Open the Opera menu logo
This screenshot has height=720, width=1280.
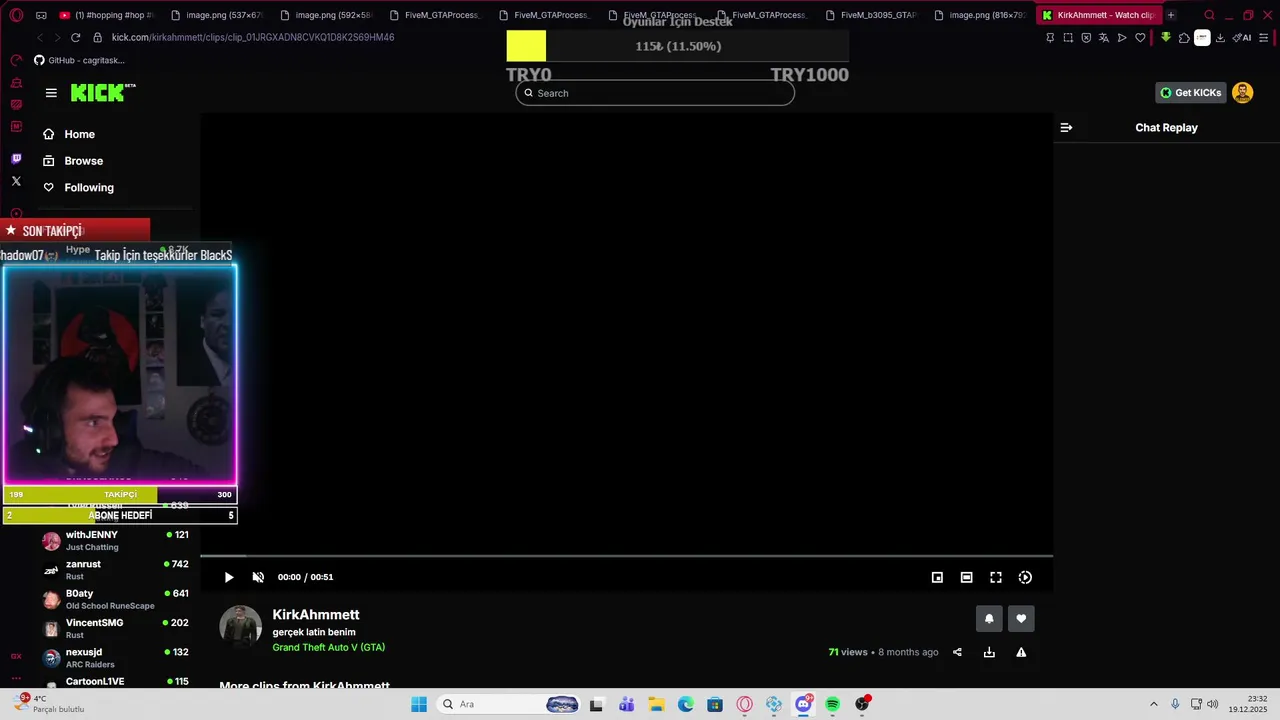point(16,15)
